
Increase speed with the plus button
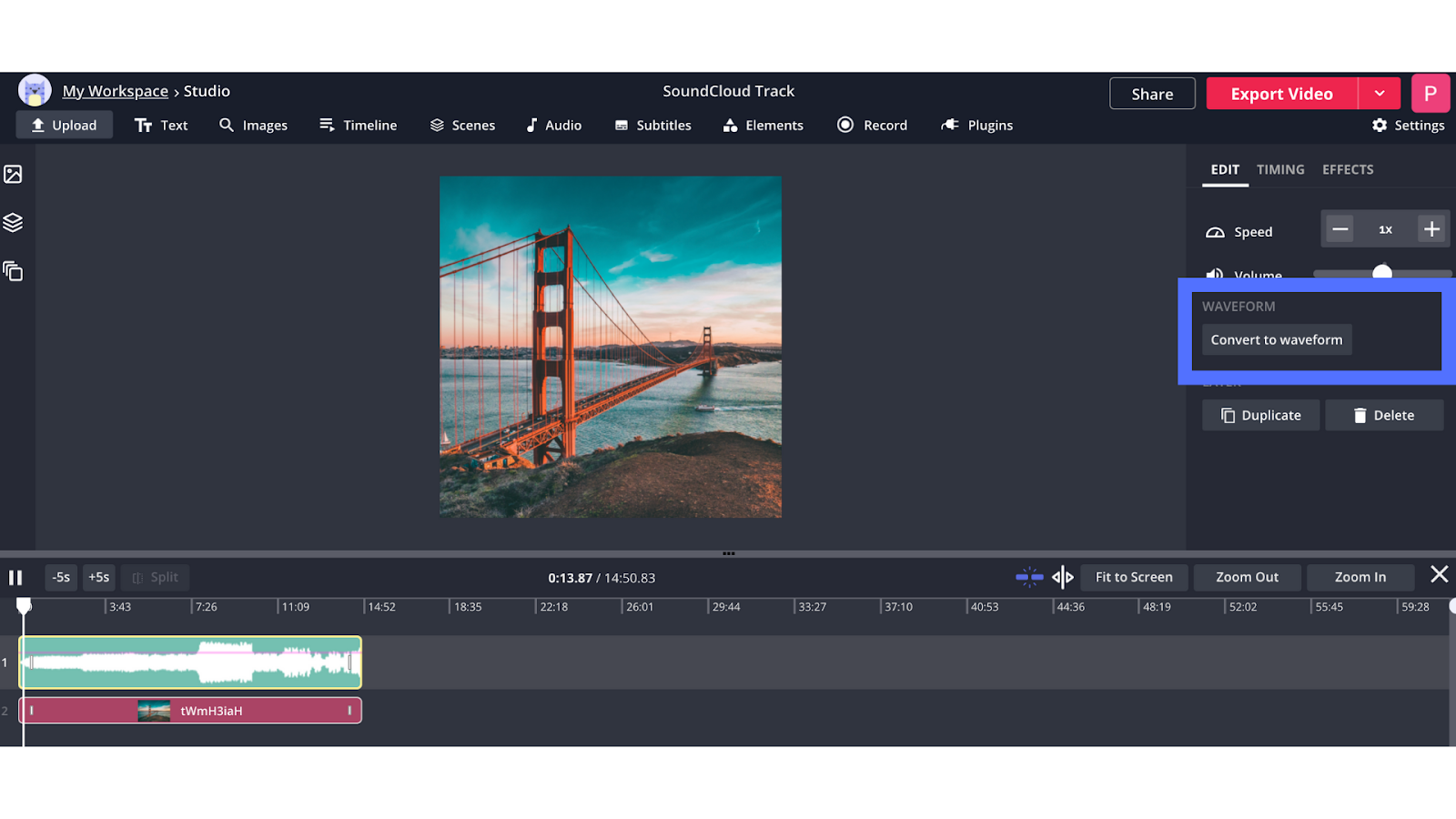point(1431,229)
